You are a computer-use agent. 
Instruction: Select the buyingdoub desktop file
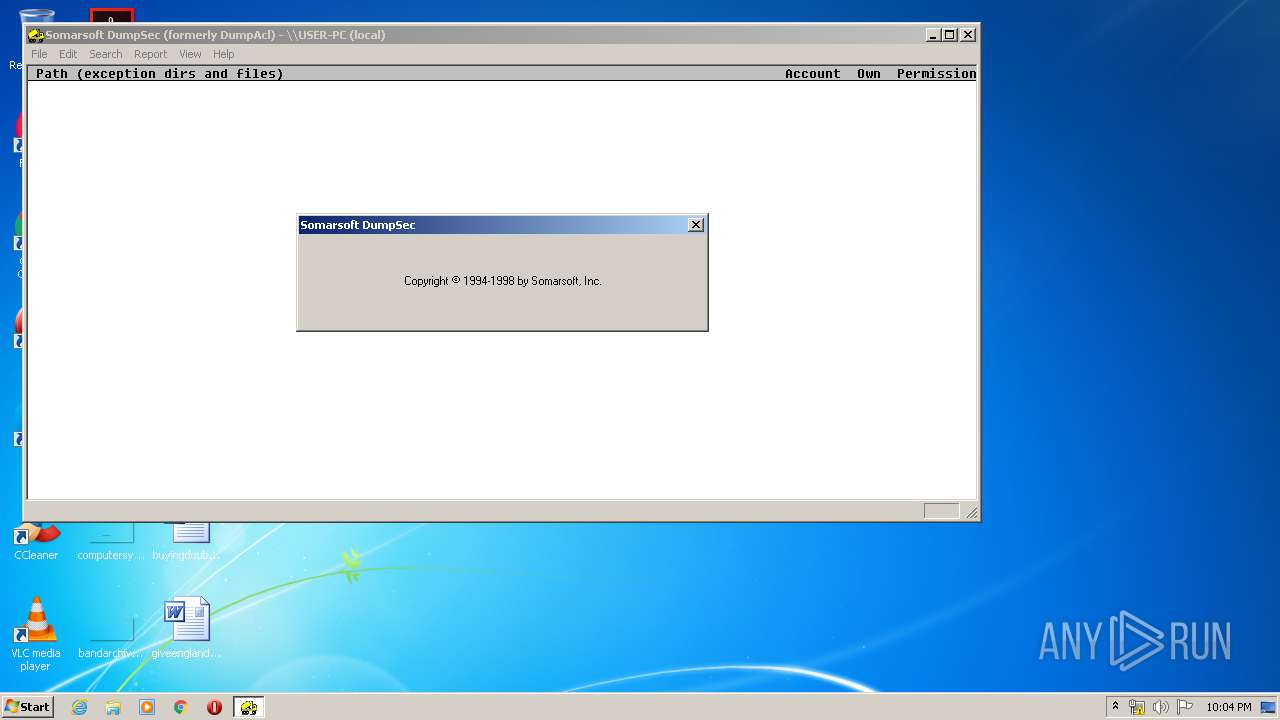187,541
